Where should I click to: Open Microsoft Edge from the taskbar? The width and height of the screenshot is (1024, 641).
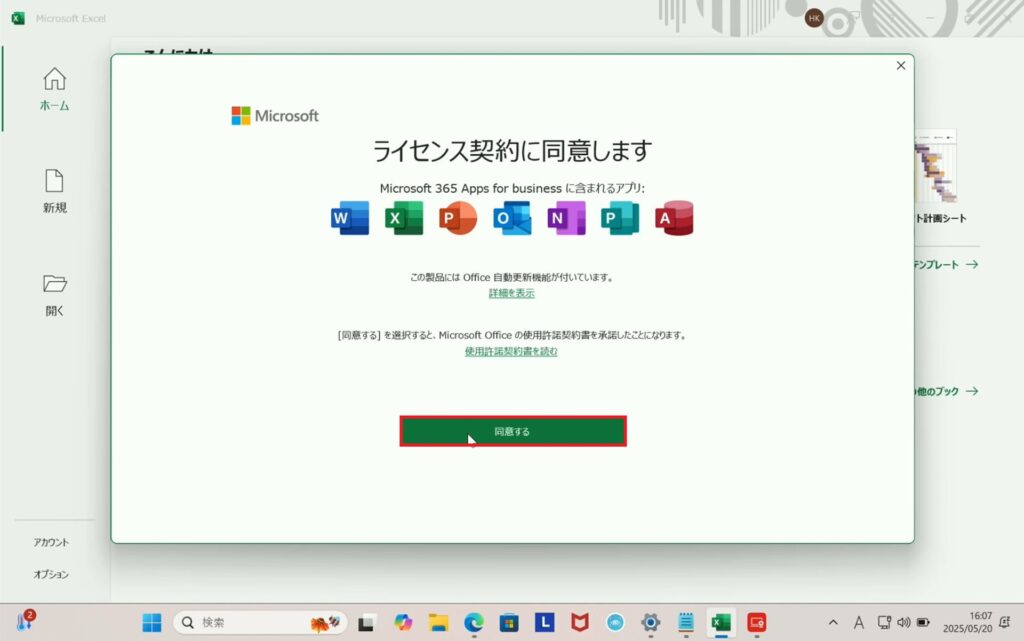coord(473,623)
